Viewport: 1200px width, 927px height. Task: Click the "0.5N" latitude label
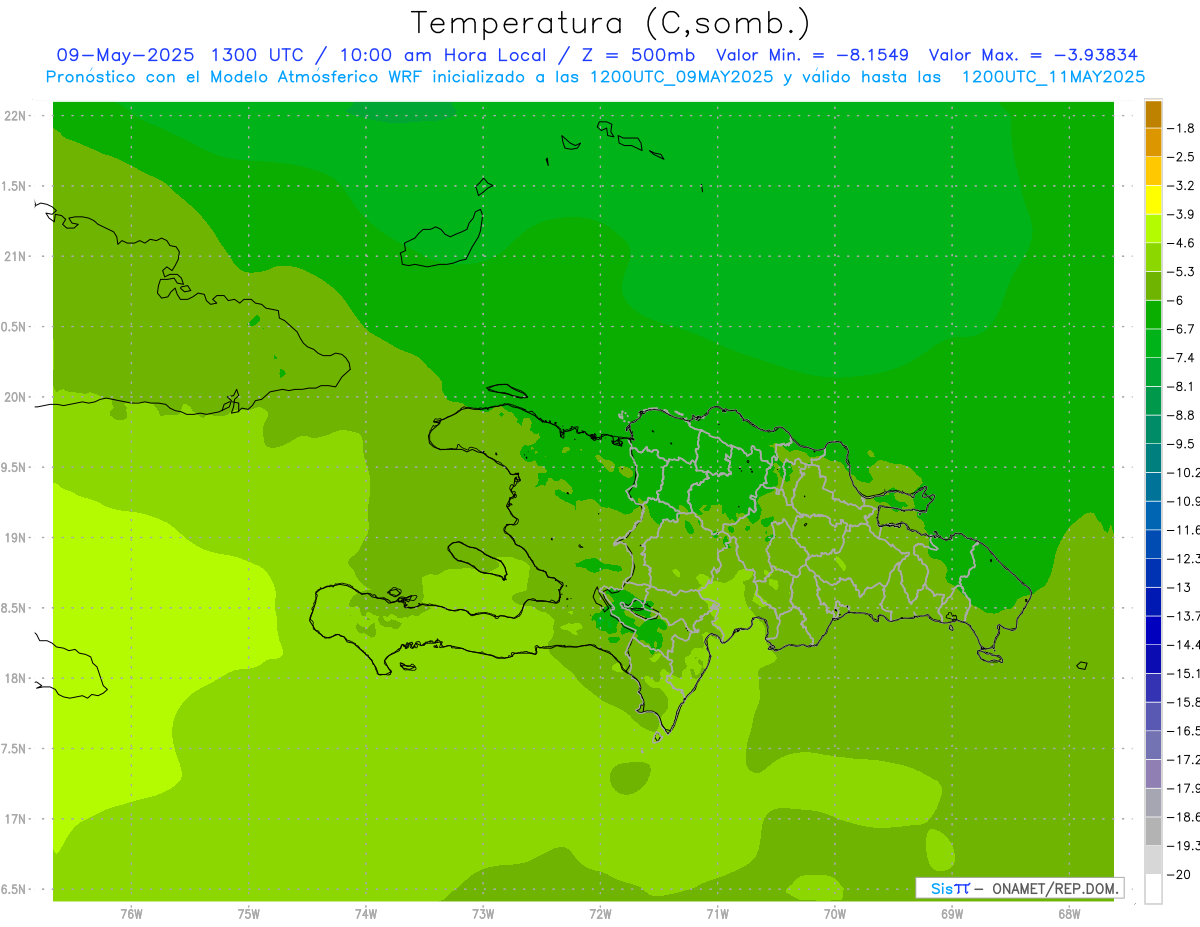click(13, 327)
